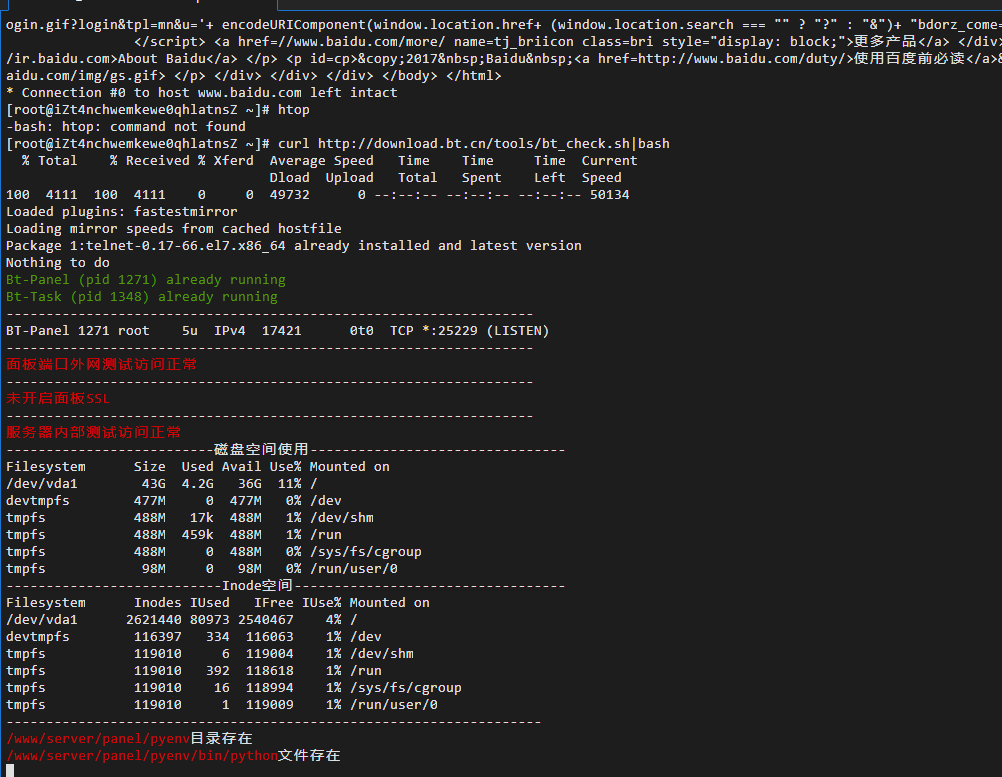The image size is (1002, 777).
Task: Click the red '服务器内部测试访问正常' message
Action: [93, 432]
